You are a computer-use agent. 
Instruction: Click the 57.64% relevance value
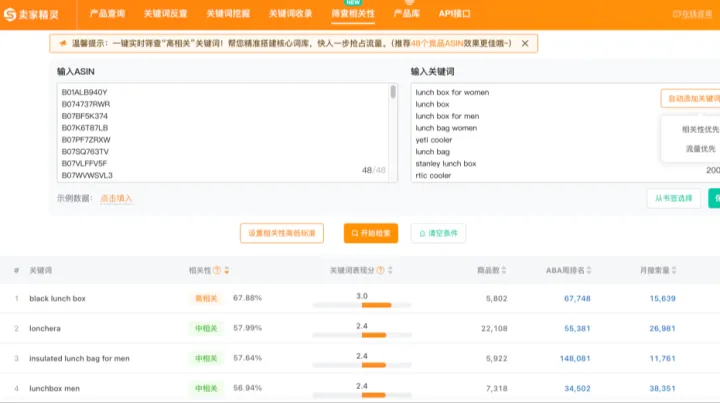(x=248, y=358)
